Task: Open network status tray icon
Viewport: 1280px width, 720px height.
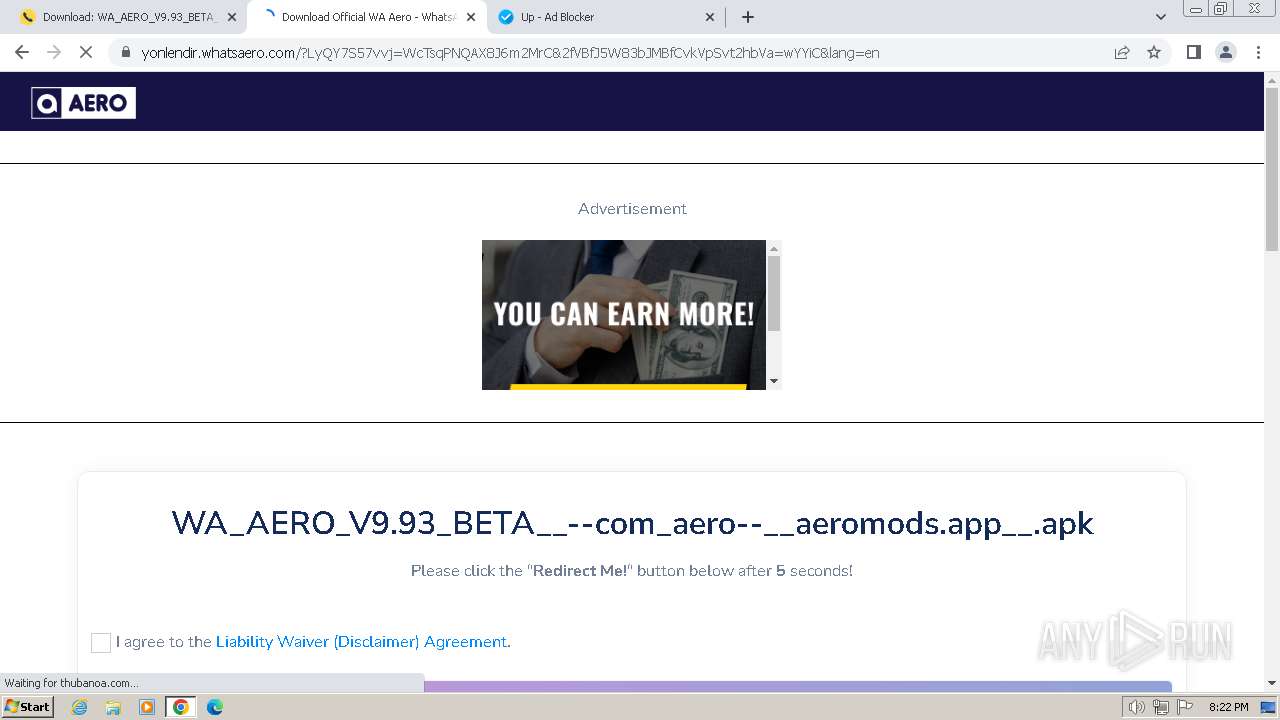Action: coord(1161,707)
